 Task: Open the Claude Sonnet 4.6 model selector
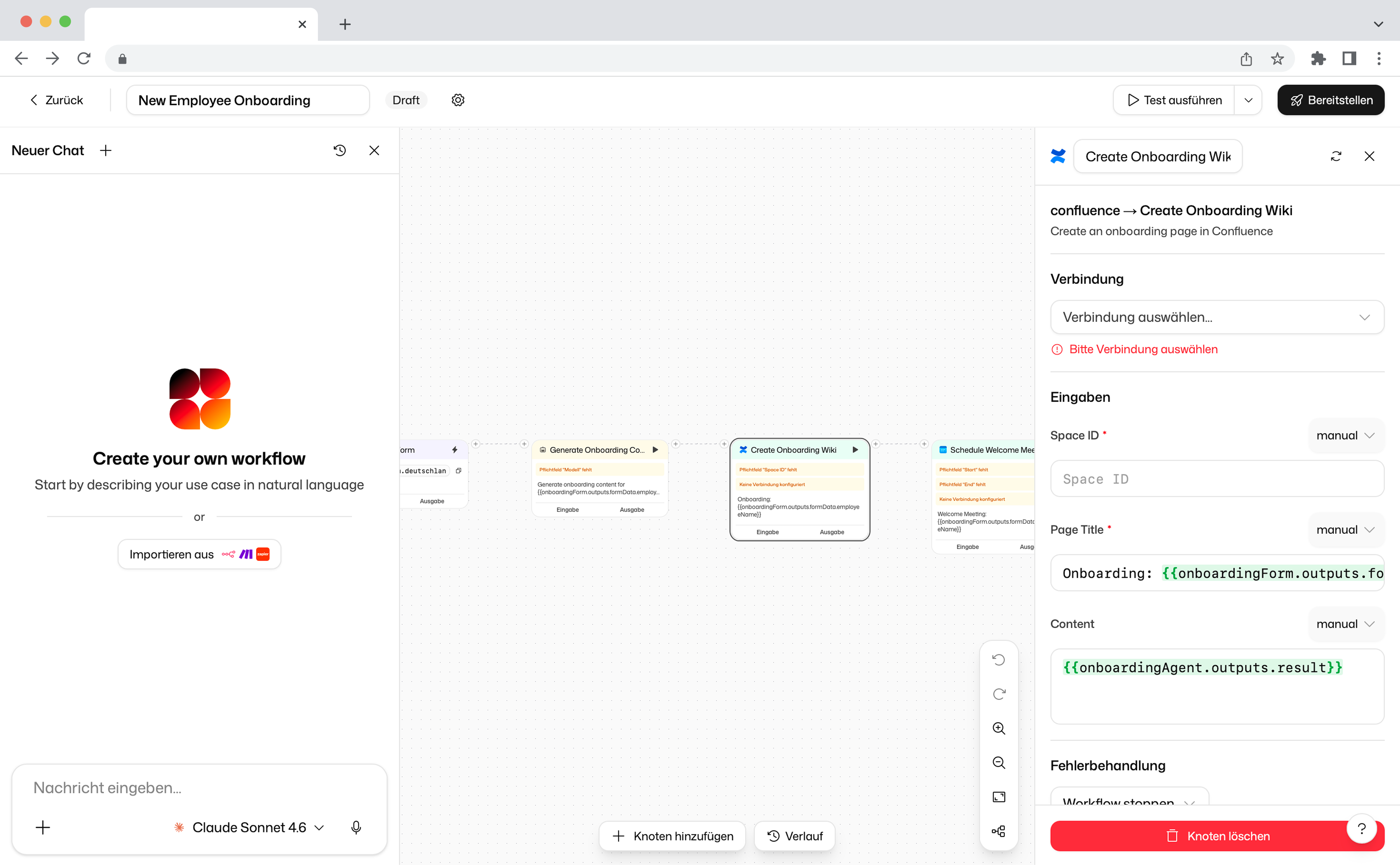(x=249, y=827)
